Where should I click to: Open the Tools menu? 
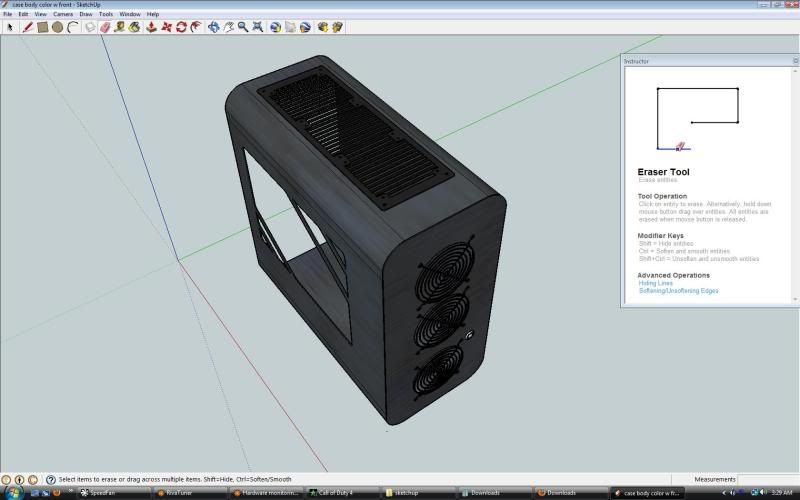[106, 14]
